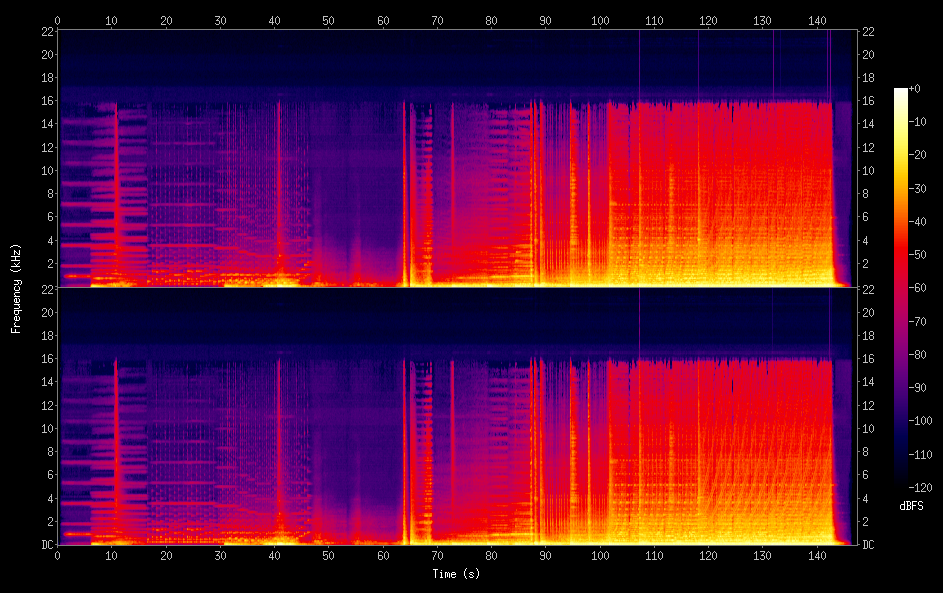
Task: Click the red middle section of the color bar
Action: tap(900, 270)
